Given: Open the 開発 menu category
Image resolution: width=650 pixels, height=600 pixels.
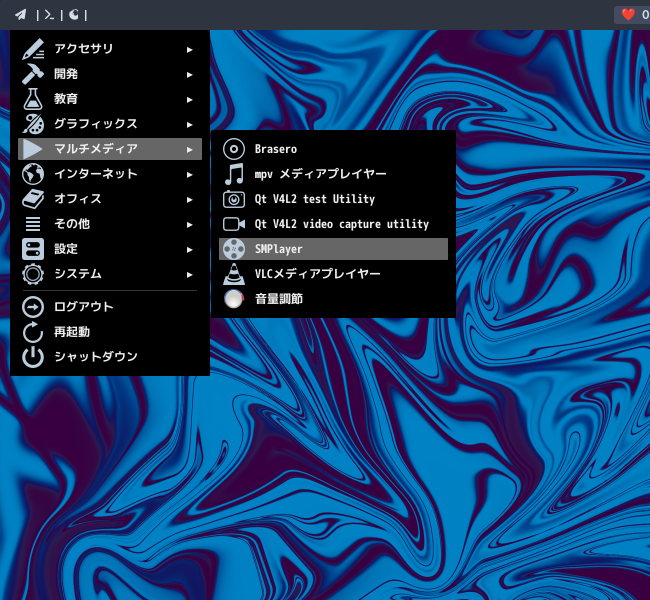Looking at the screenshot, I should (110, 74).
